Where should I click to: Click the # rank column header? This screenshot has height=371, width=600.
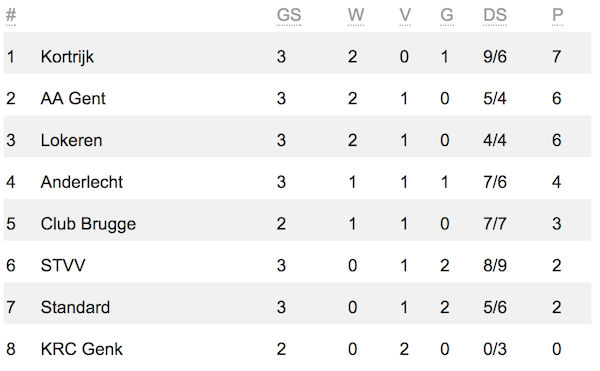click(x=11, y=15)
